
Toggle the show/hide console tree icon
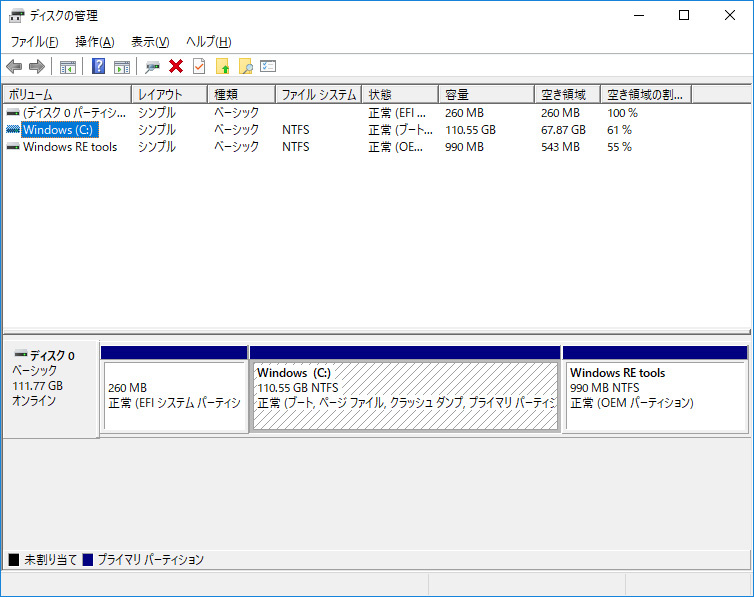68,67
